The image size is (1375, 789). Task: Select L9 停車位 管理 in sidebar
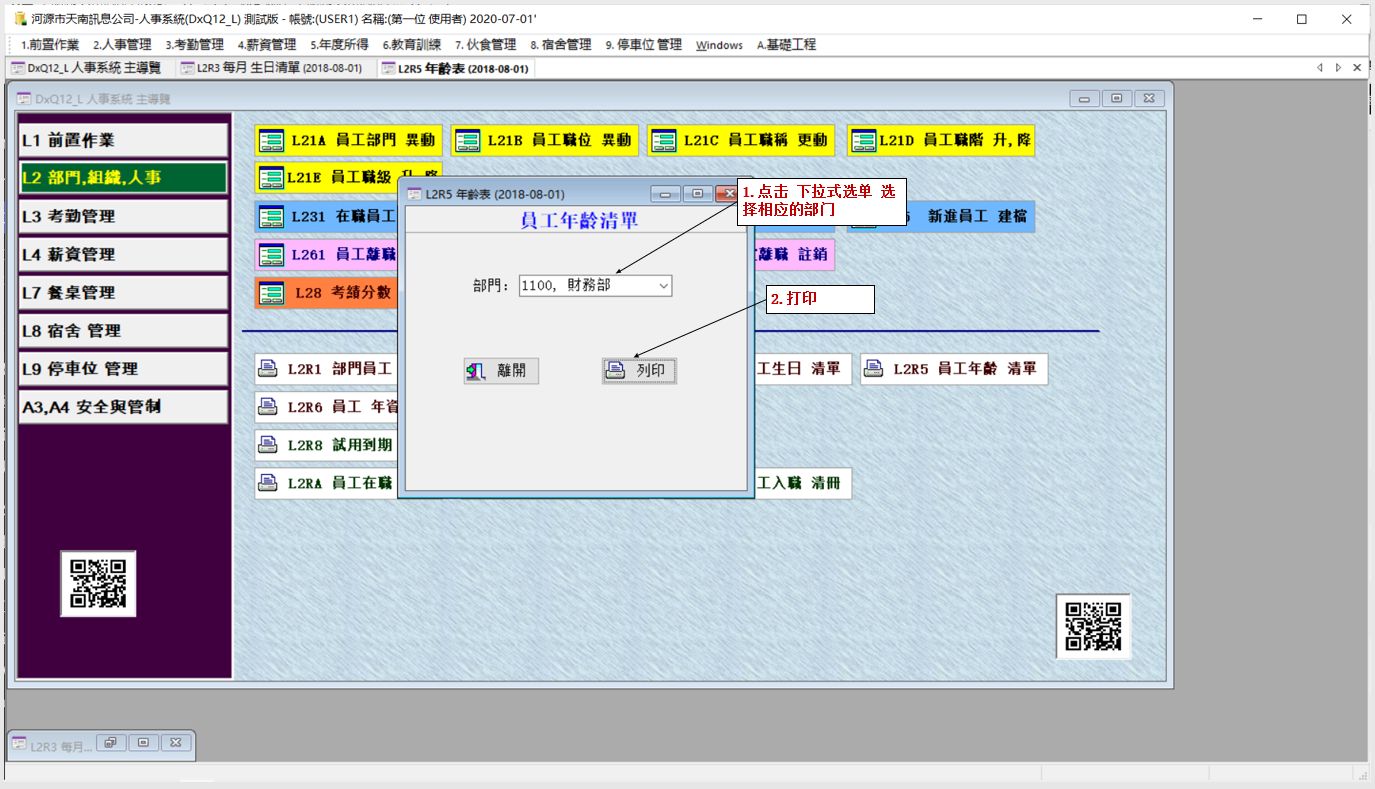[123, 368]
